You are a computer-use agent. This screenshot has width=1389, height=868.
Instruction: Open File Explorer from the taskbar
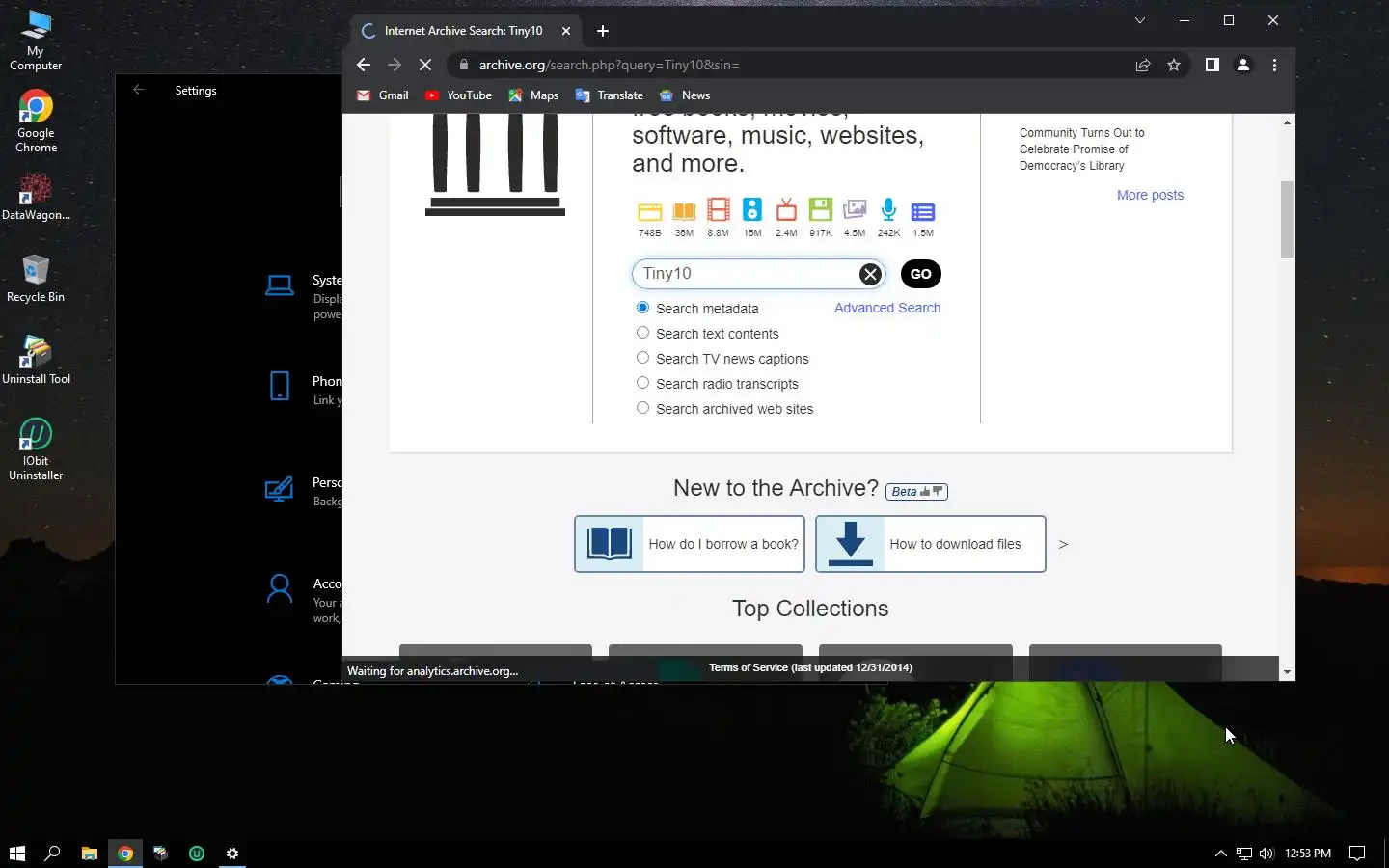point(90,853)
